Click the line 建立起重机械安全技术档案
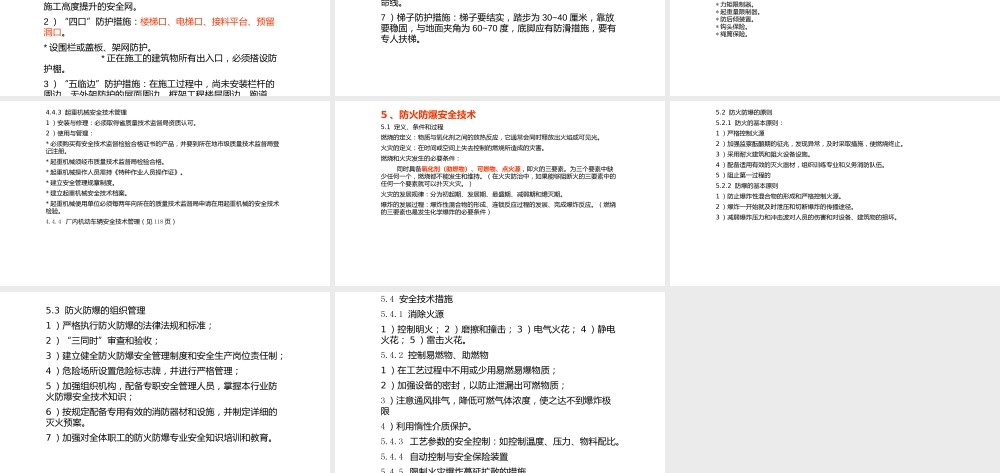This screenshot has height=473, width=1000. [x=87, y=193]
